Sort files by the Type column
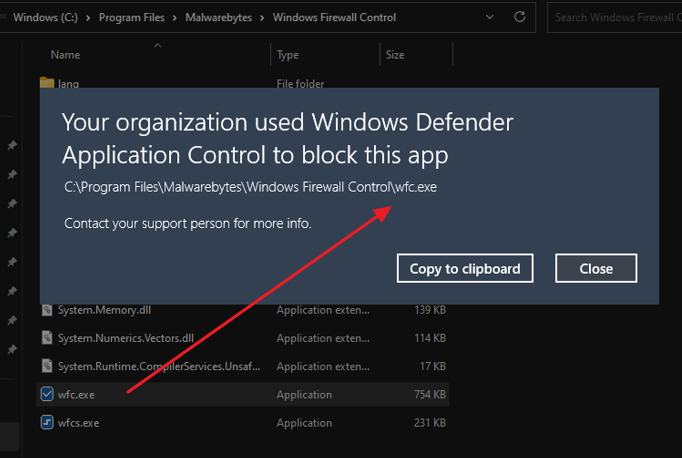The height and width of the screenshot is (458, 682). (288, 55)
